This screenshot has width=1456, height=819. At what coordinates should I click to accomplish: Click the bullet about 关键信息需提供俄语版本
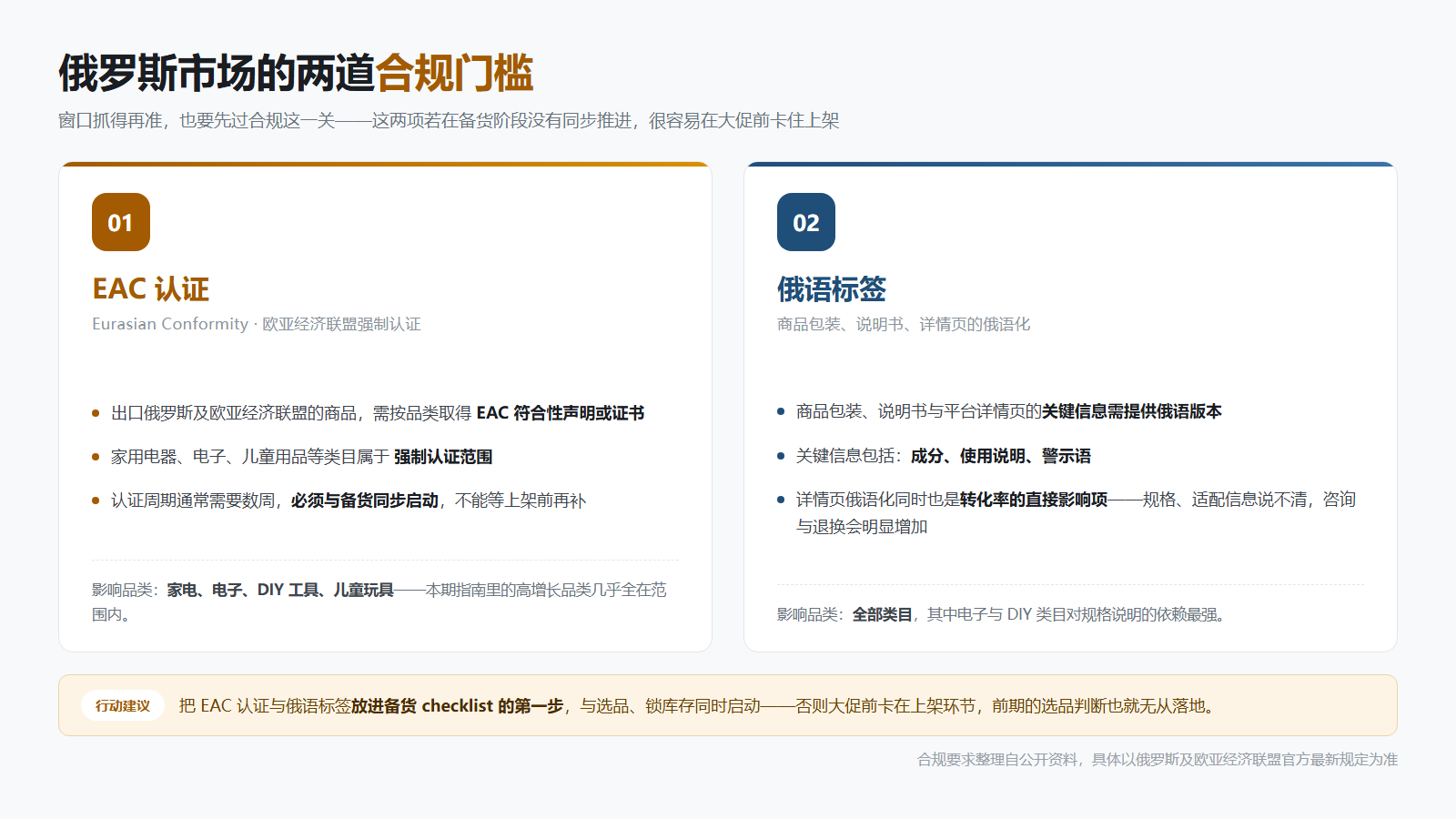click(x=999, y=411)
